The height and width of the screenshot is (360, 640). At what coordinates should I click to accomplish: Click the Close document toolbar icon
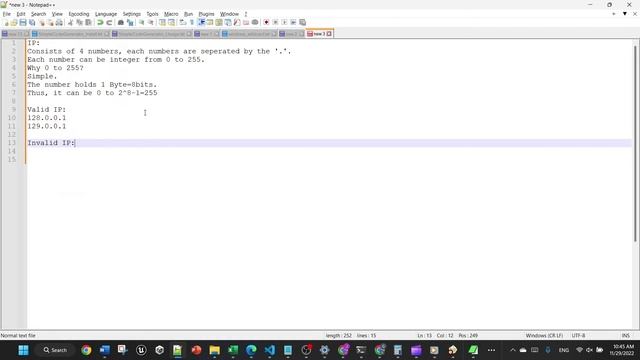point(41,22)
